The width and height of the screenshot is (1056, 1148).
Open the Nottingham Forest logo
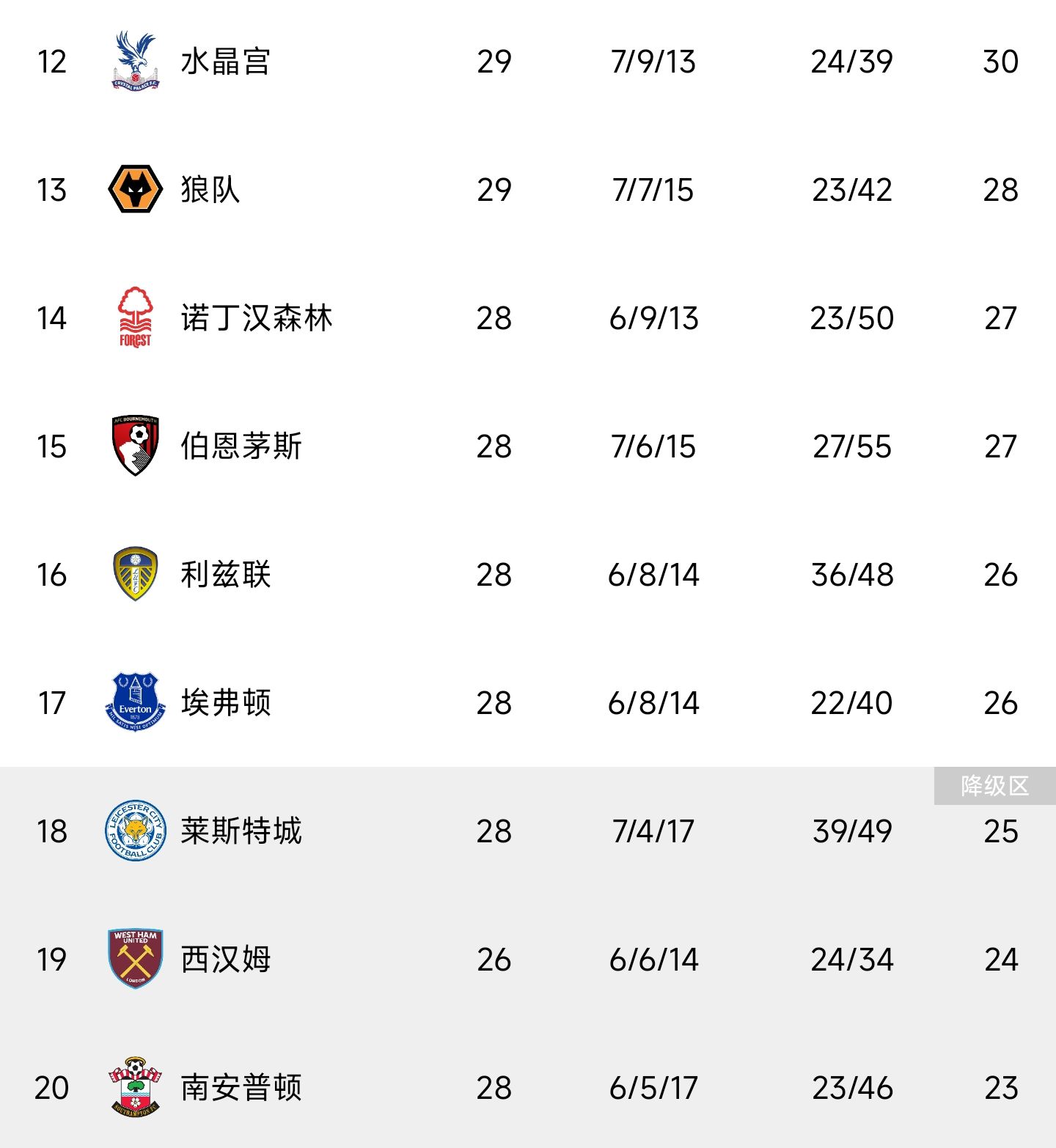[135, 317]
